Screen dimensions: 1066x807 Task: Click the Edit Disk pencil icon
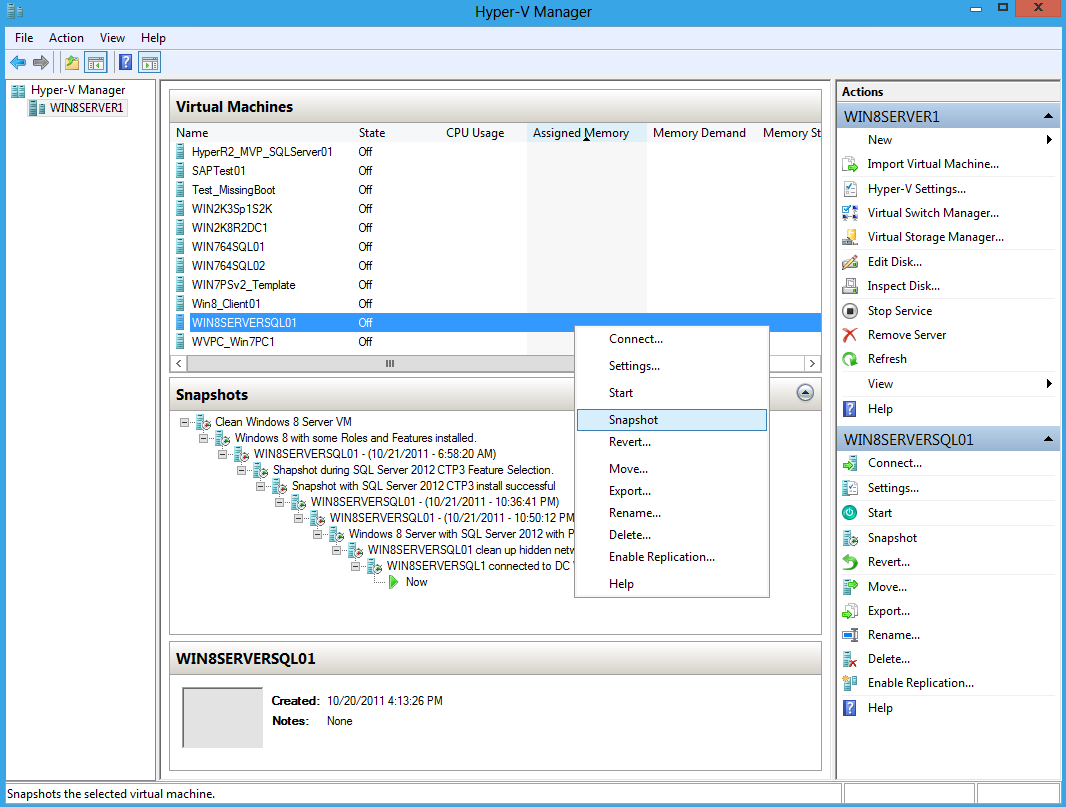(850, 262)
